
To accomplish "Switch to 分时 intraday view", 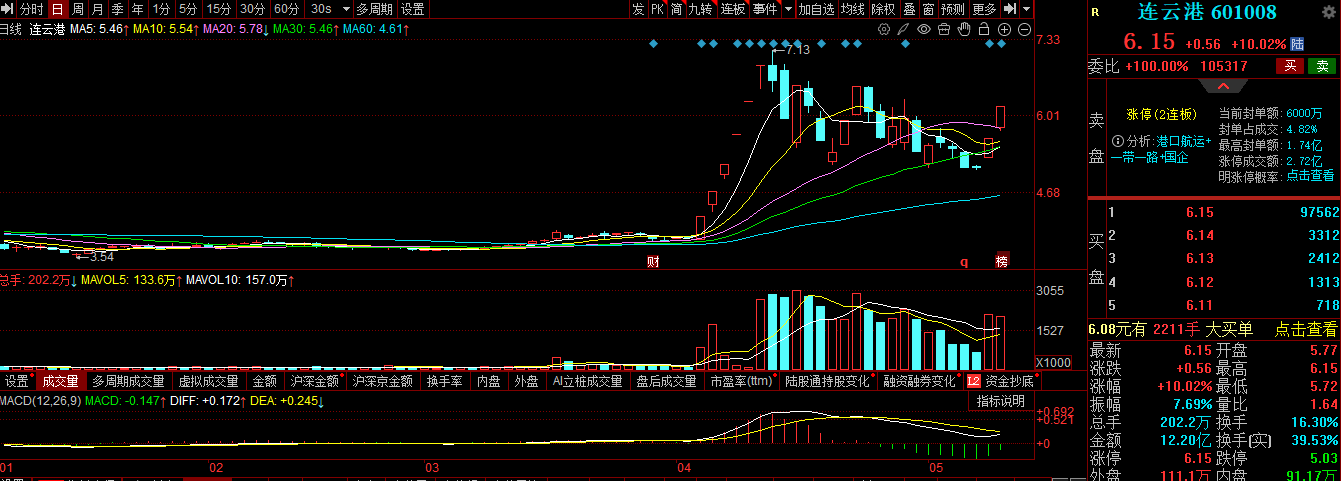I will pyautogui.click(x=32, y=9).
